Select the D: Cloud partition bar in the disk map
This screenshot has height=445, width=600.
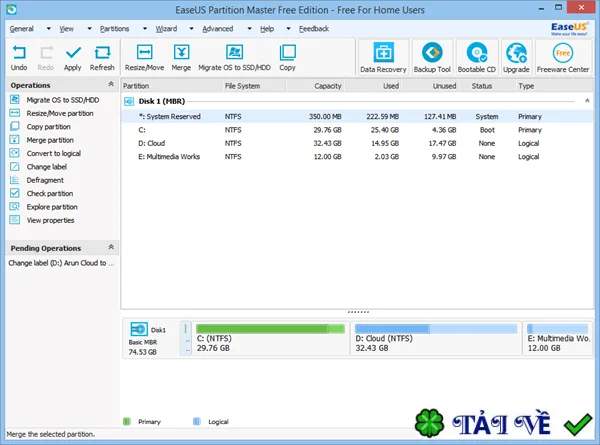(x=436, y=338)
